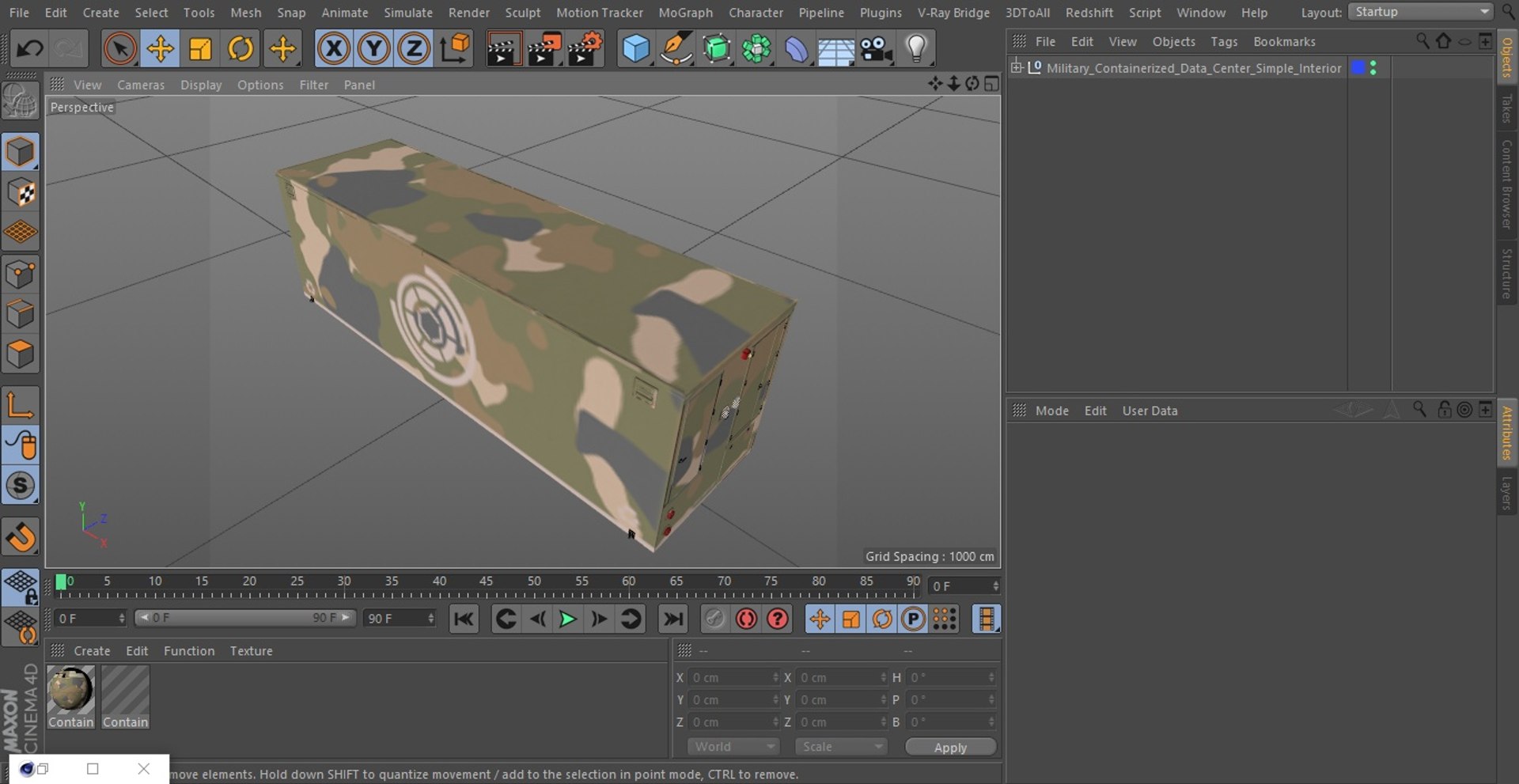Select the first Contain camouflage material thumbnail

(x=71, y=689)
